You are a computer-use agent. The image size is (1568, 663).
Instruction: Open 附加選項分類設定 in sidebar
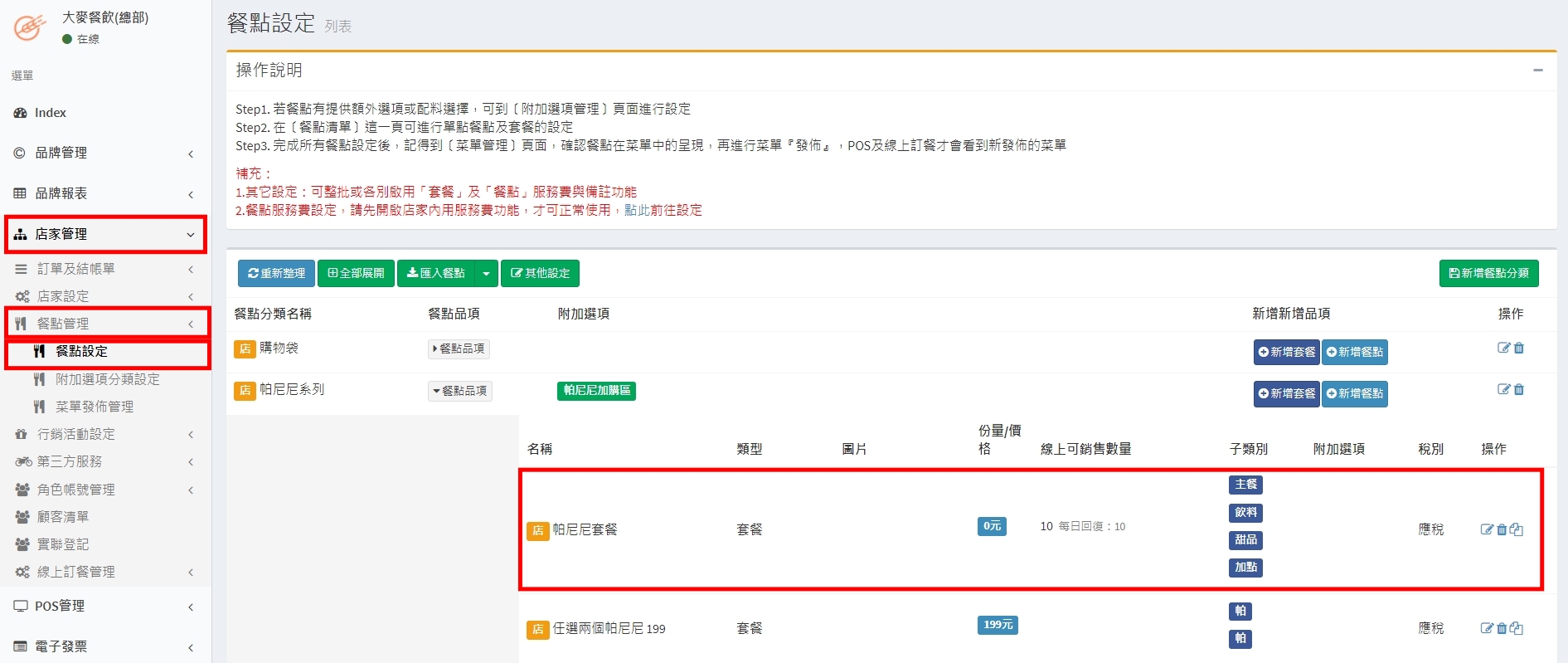click(107, 379)
